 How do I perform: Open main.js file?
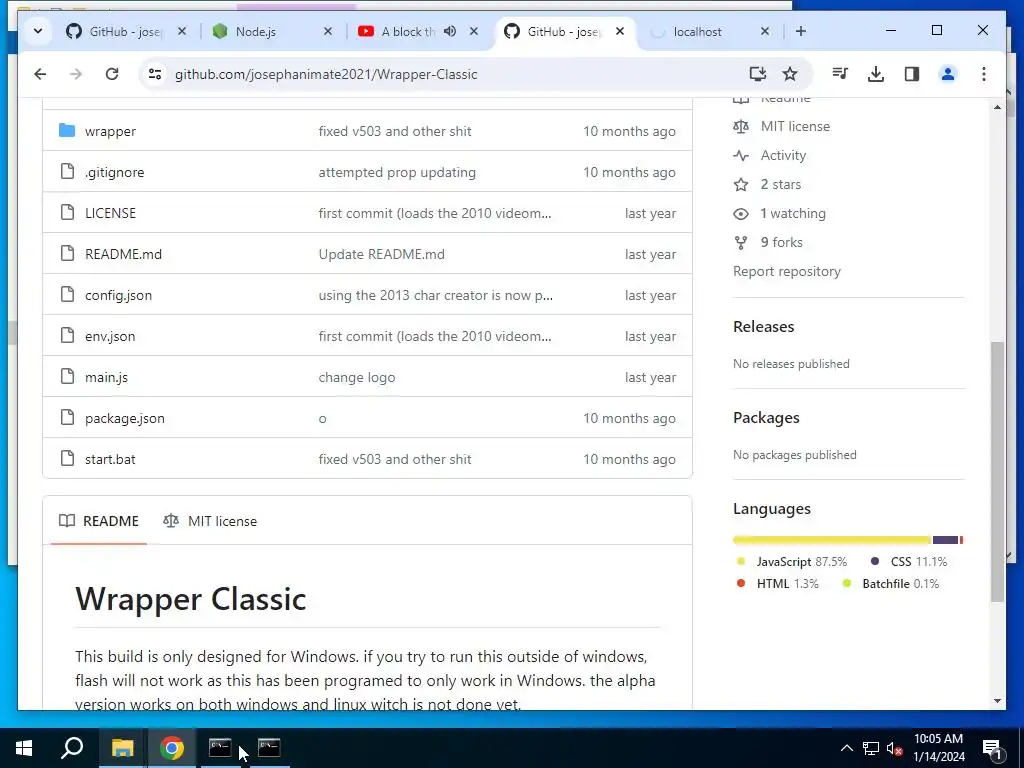click(106, 377)
